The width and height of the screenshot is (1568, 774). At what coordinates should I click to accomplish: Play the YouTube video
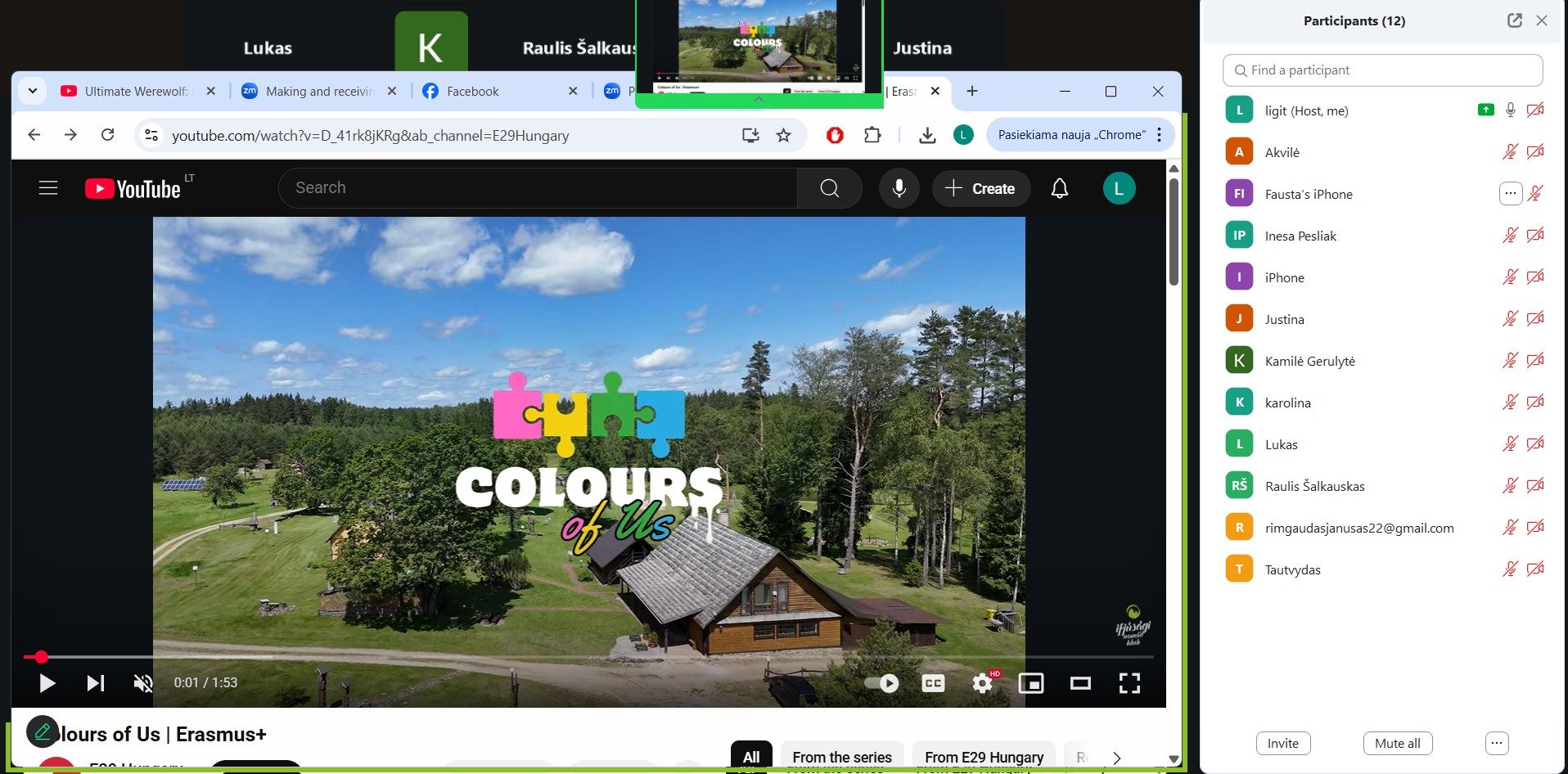(x=47, y=683)
